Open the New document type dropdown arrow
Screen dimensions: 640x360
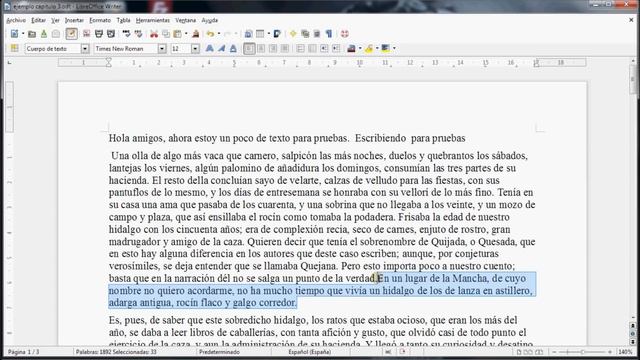pyautogui.click(x=23, y=34)
